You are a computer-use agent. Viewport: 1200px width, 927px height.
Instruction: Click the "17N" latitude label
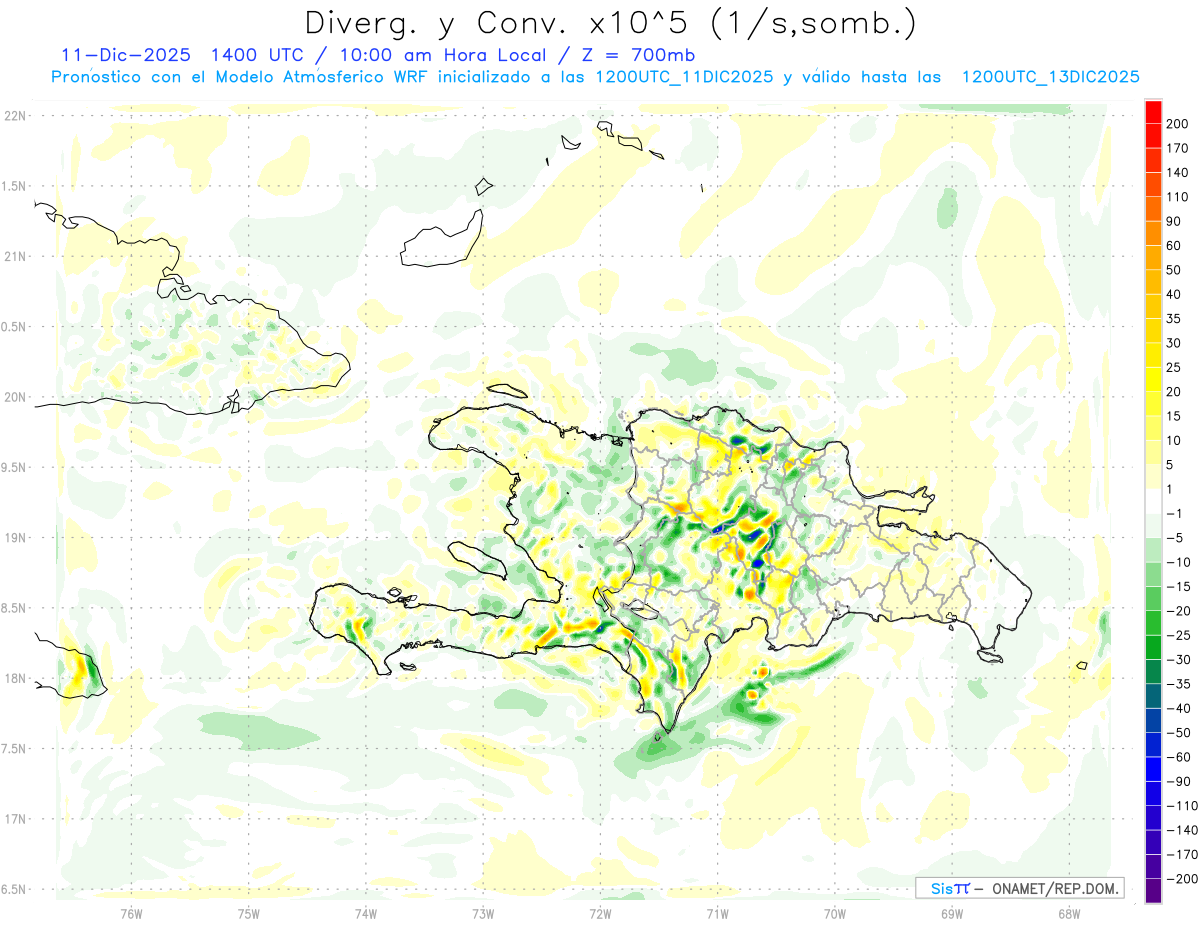click(x=14, y=819)
